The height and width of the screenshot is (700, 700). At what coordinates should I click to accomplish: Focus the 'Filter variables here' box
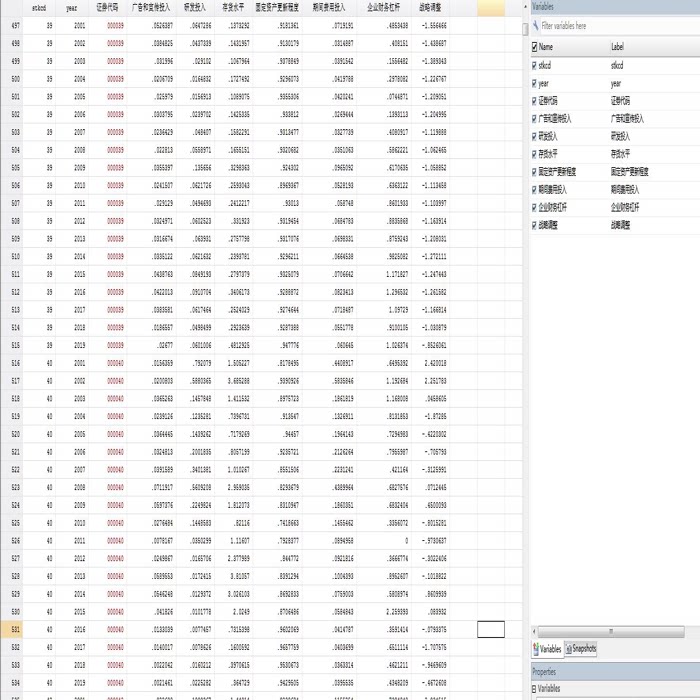point(620,26)
